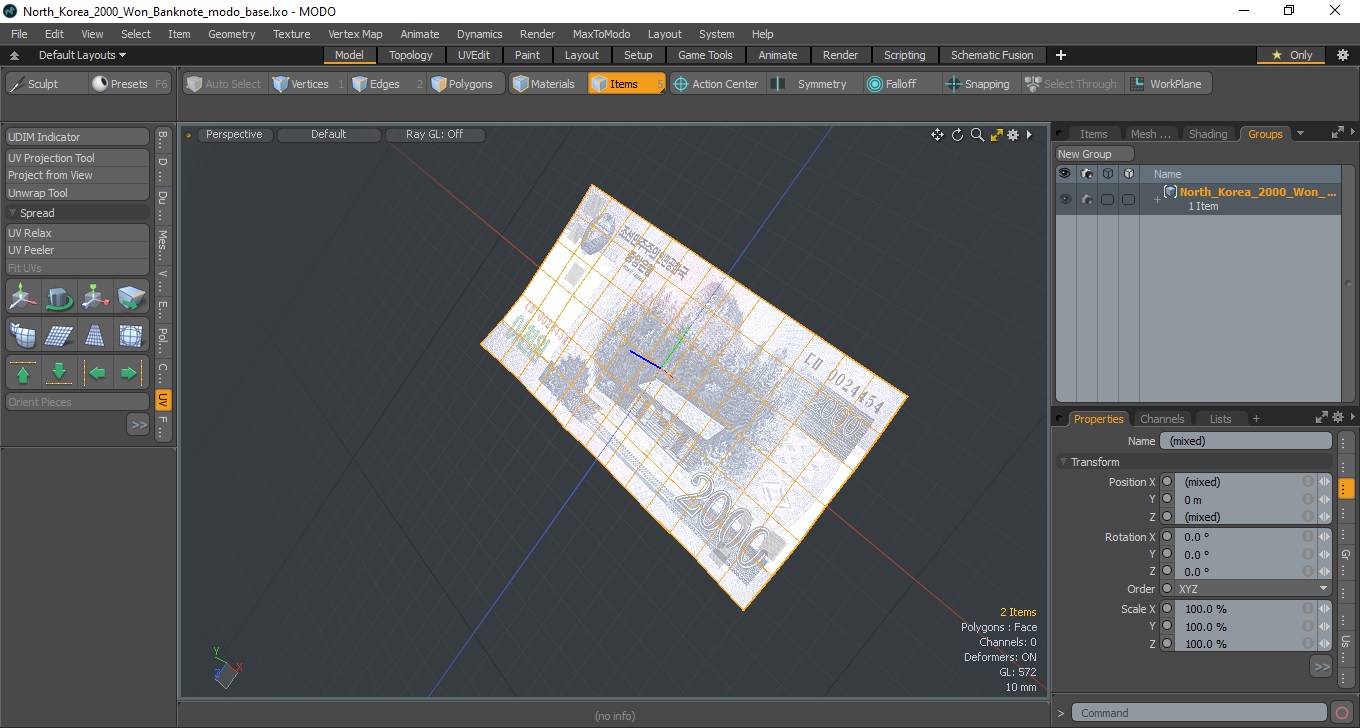This screenshot has width=1360, height=728.
Task: Tick the second checkbox in group row
Action: (1128, 199)
